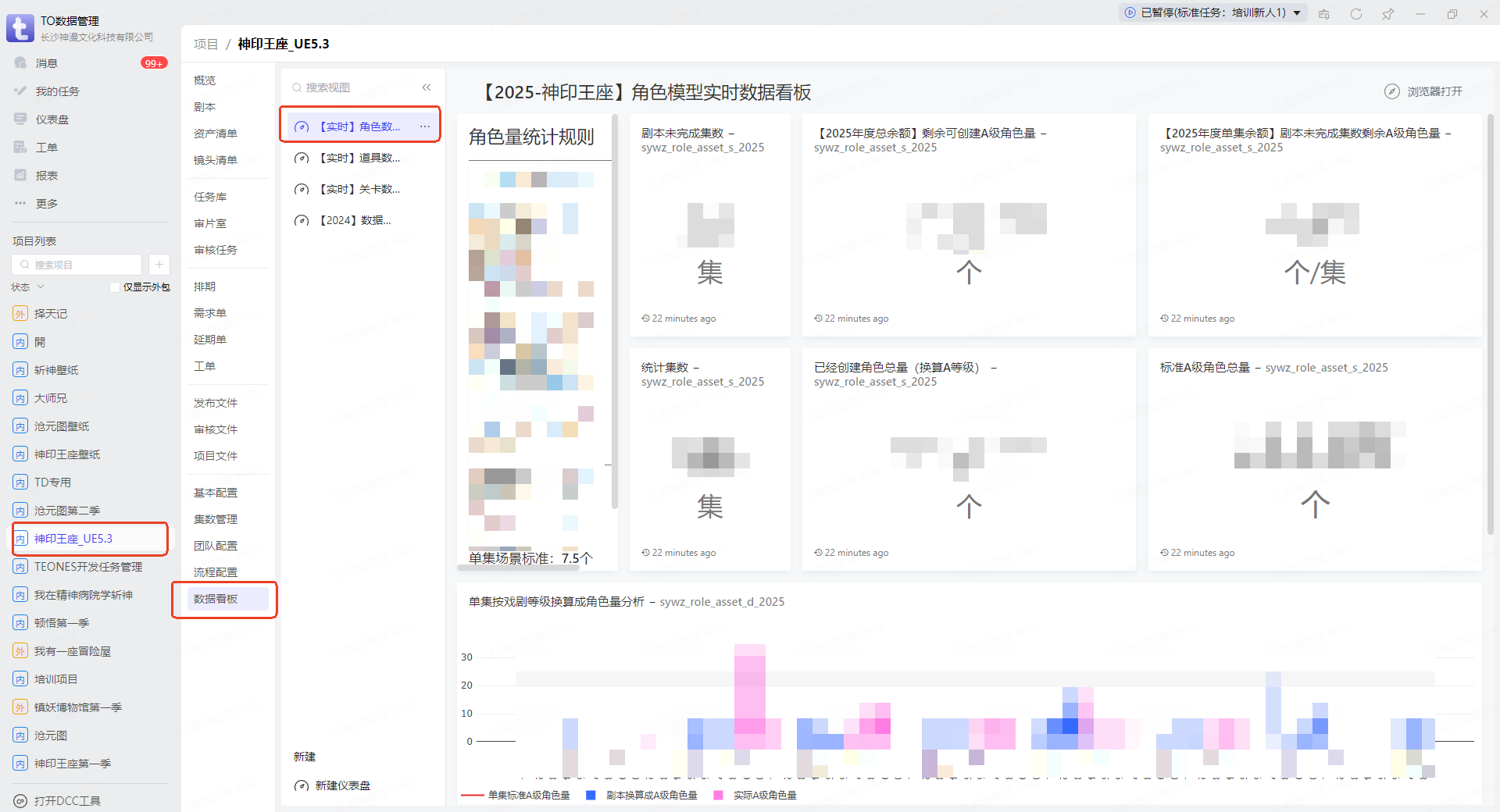This screenshot has width=1500, height=812.
Task: Click the add project plus button
Action: click(159, 265)
